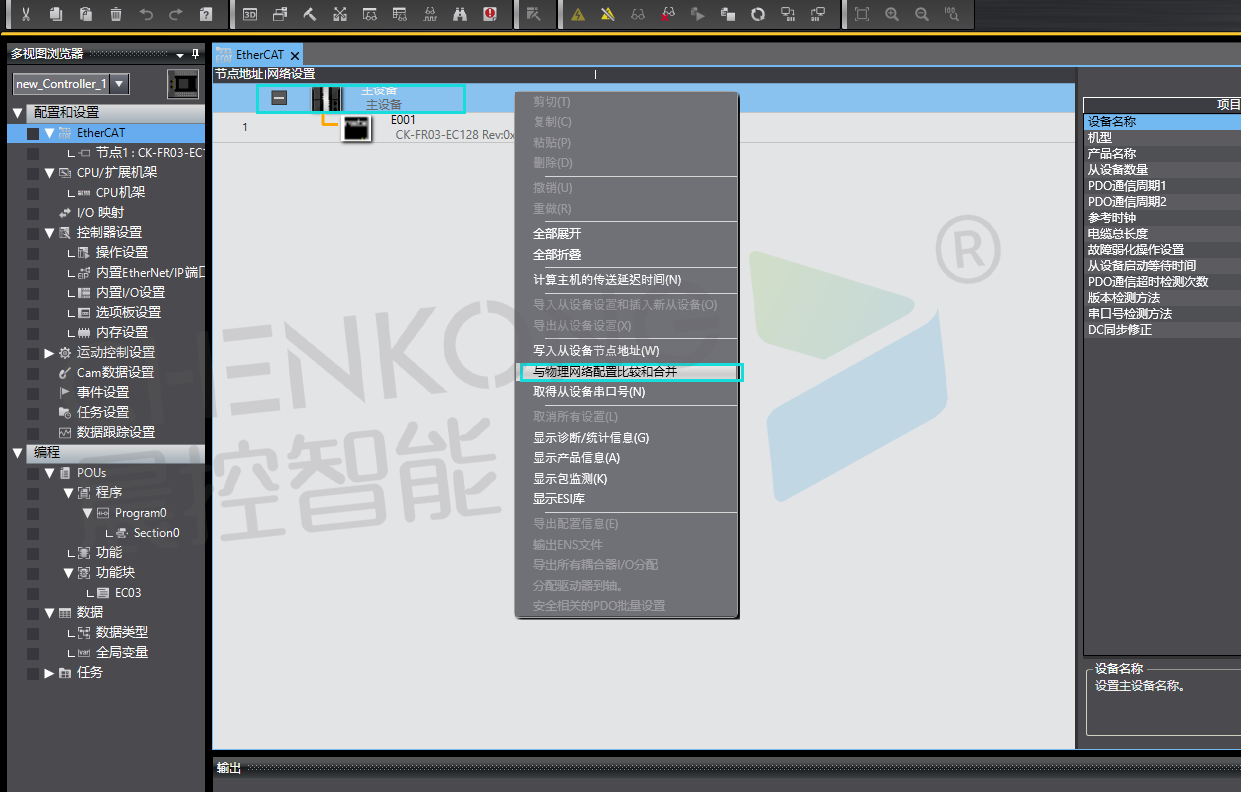Click the trash Delete icon in toolbar
Viewport: 1241px width, 792px height.
(116, 14)
